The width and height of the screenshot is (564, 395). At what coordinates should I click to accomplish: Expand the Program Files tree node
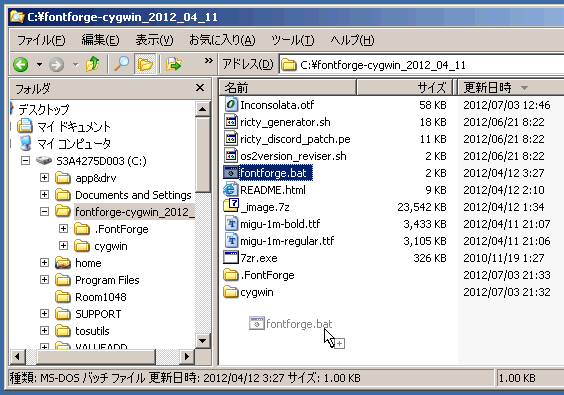(44, 280)
